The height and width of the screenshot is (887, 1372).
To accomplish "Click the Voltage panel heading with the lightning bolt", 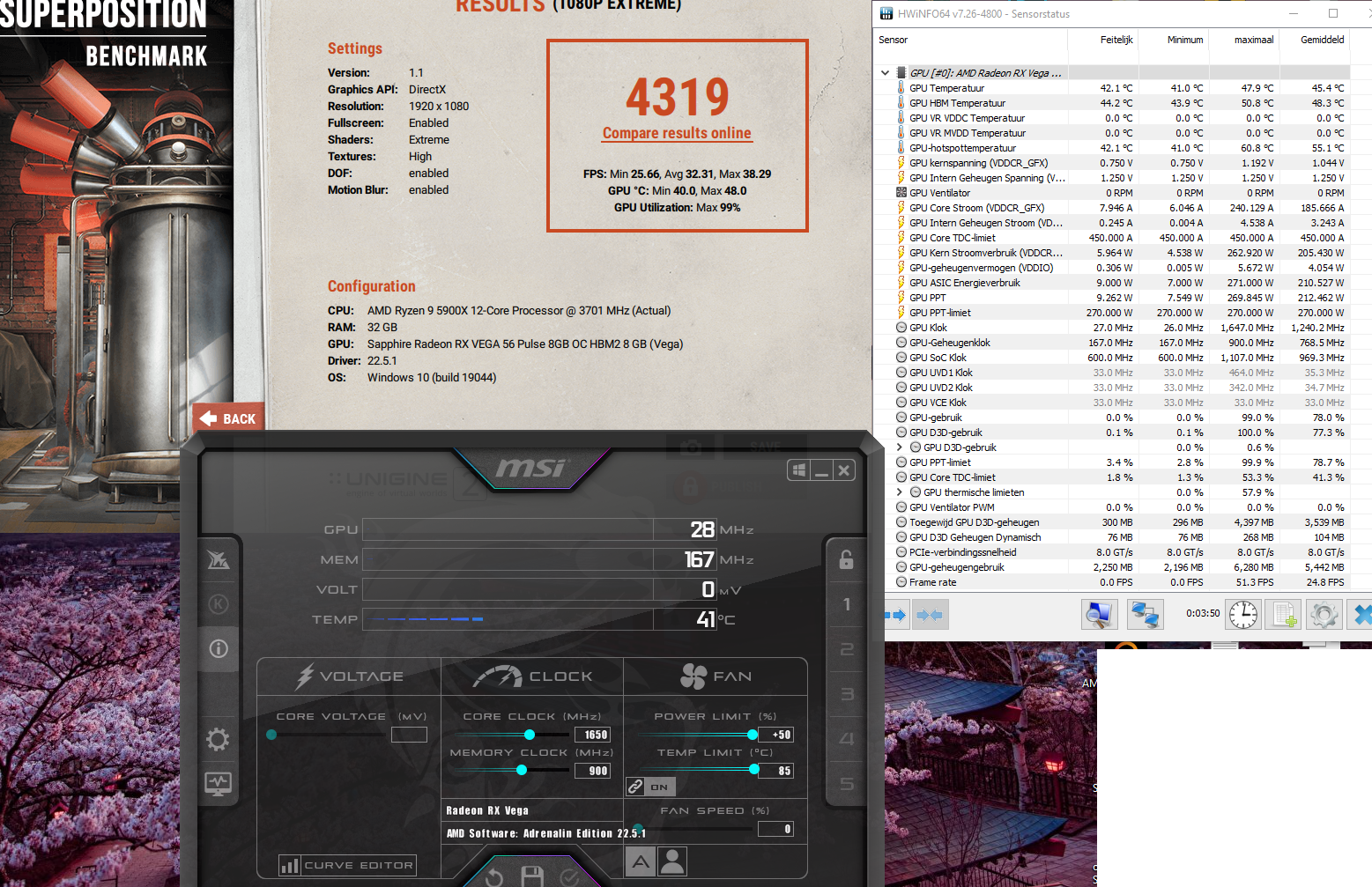I will coord(349,676).
